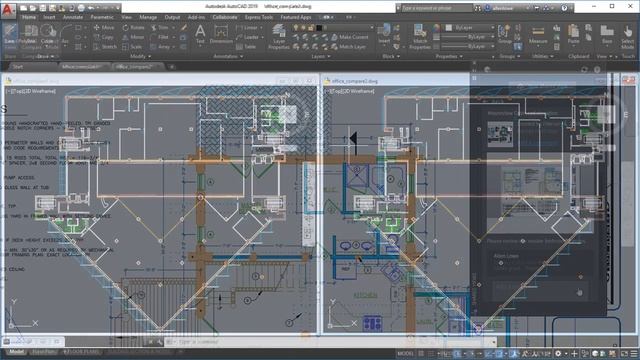Select the Array tool
Viewport: 640px width, 360px height.
[160, 47]
